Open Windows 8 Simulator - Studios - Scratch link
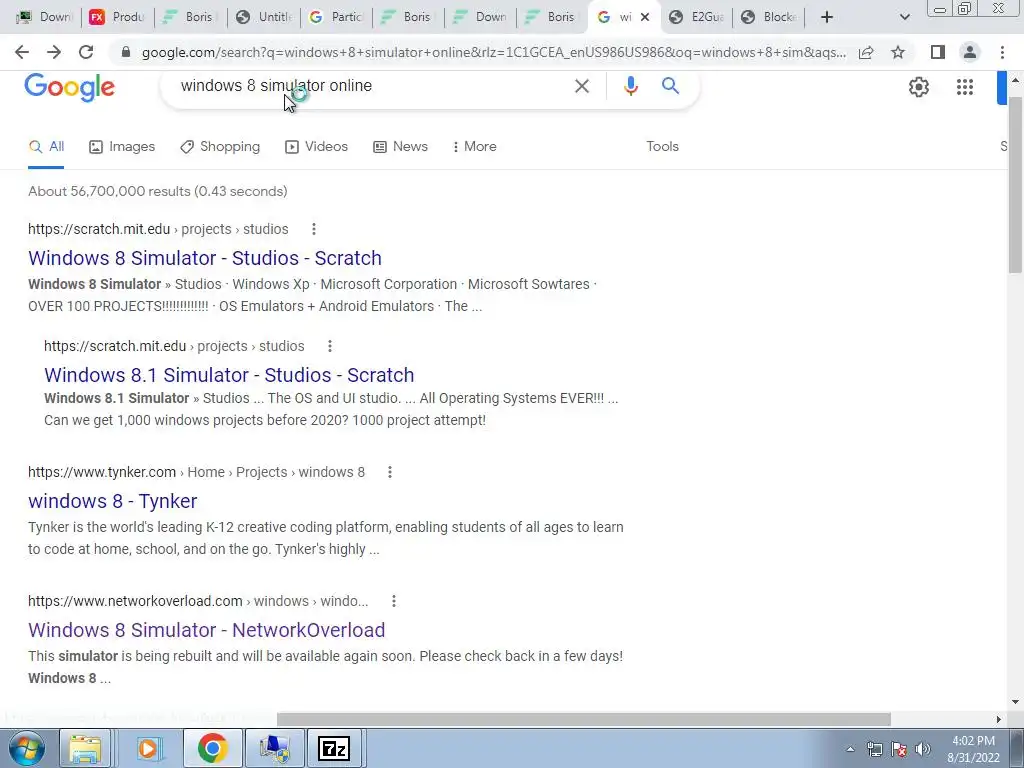The image size is (1024, 768). pos(205,258)
